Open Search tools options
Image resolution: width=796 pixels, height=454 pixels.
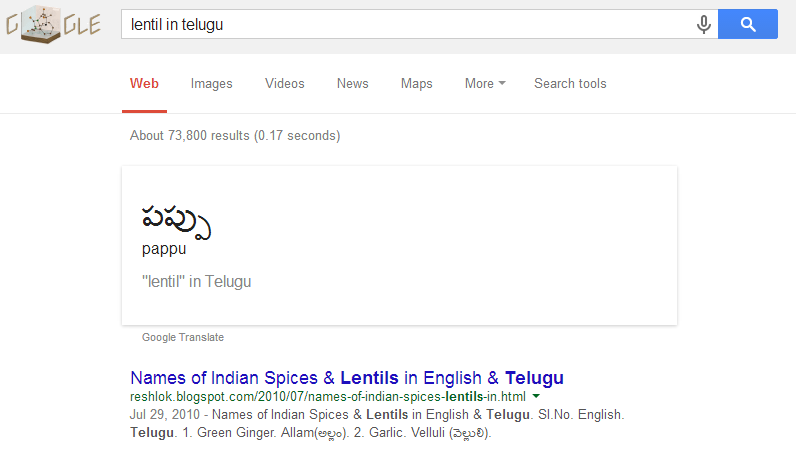(x=570, y=84)
